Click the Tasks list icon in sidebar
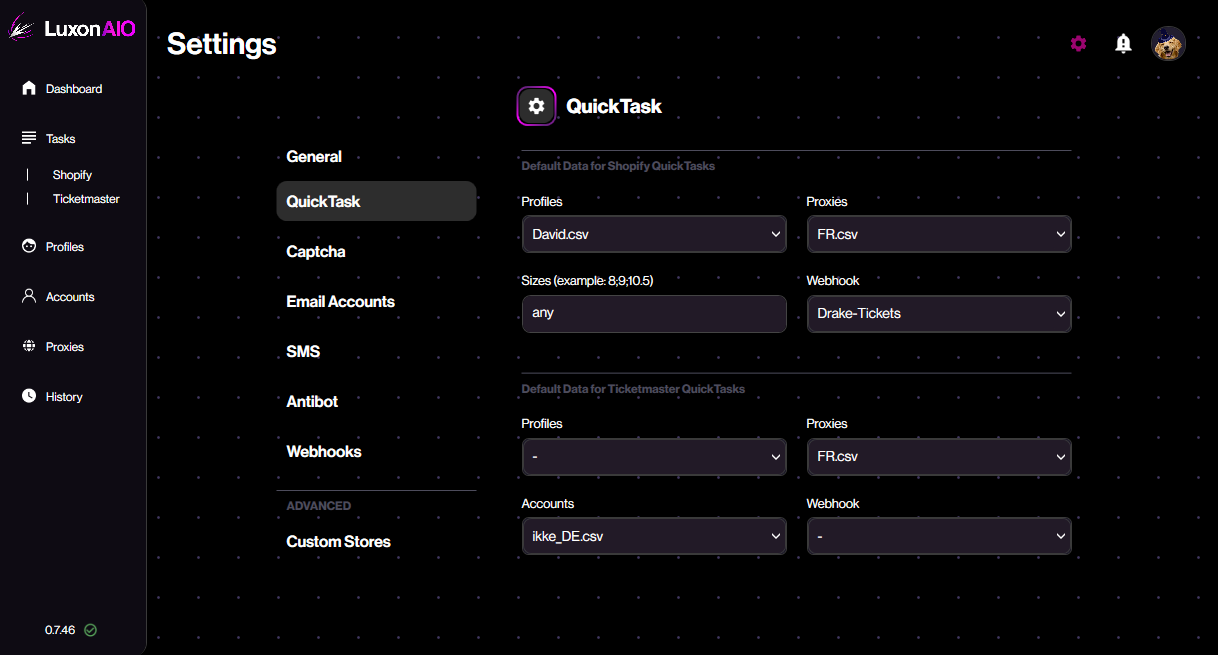This screenshot has width=1218, height=655. pyautogui.click(x=29, y=138)
